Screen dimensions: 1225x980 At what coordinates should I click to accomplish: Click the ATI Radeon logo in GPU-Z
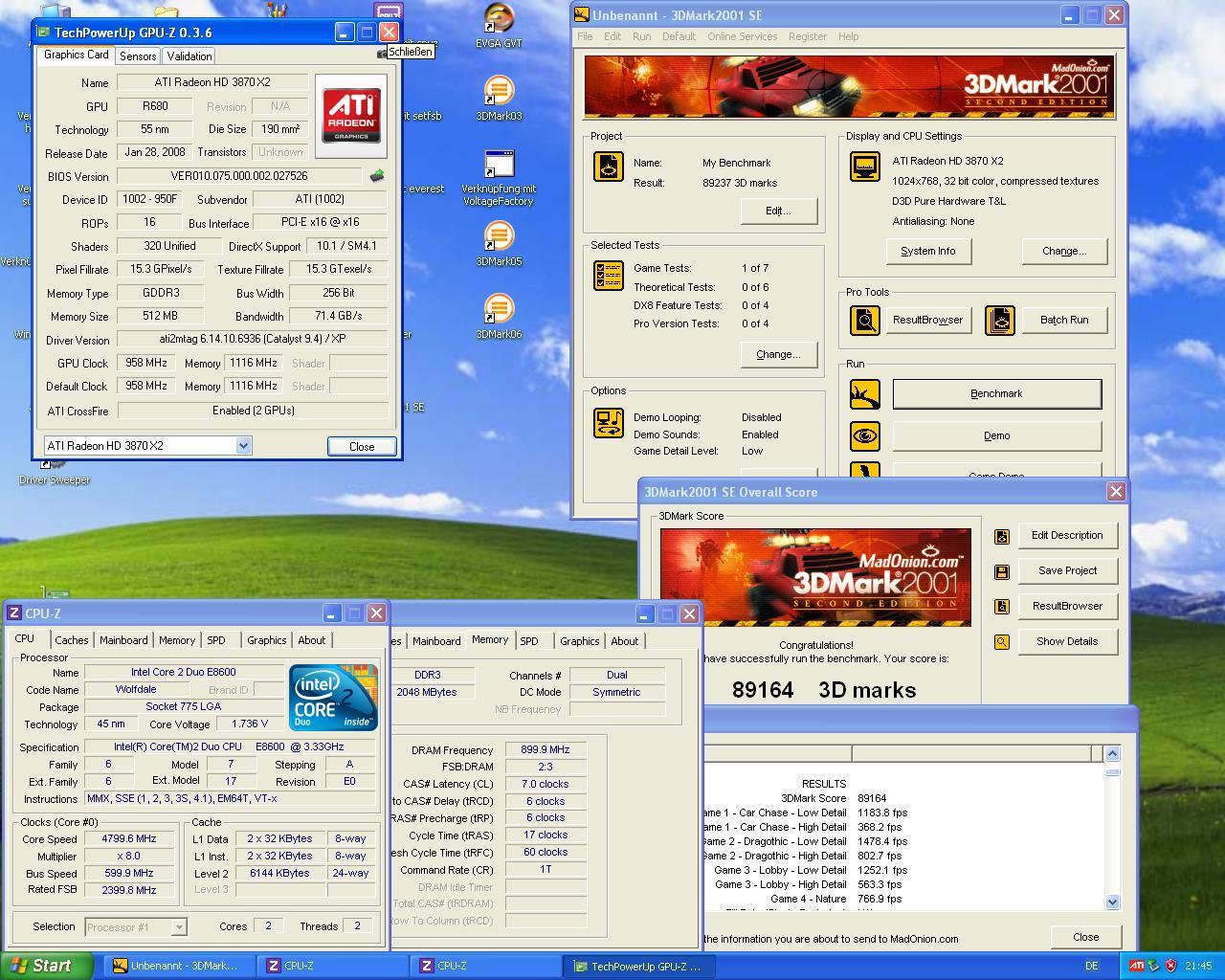click(351, 116)
